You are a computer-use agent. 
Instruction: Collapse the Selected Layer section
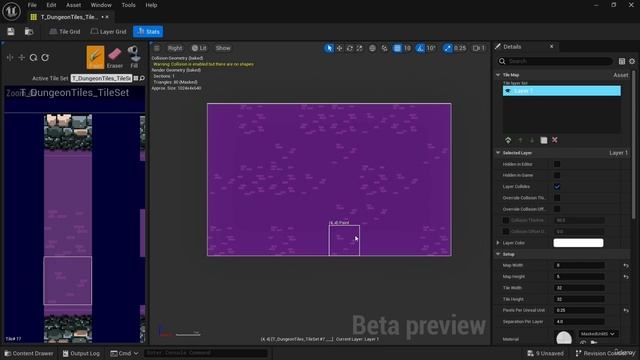pos(498,153)
